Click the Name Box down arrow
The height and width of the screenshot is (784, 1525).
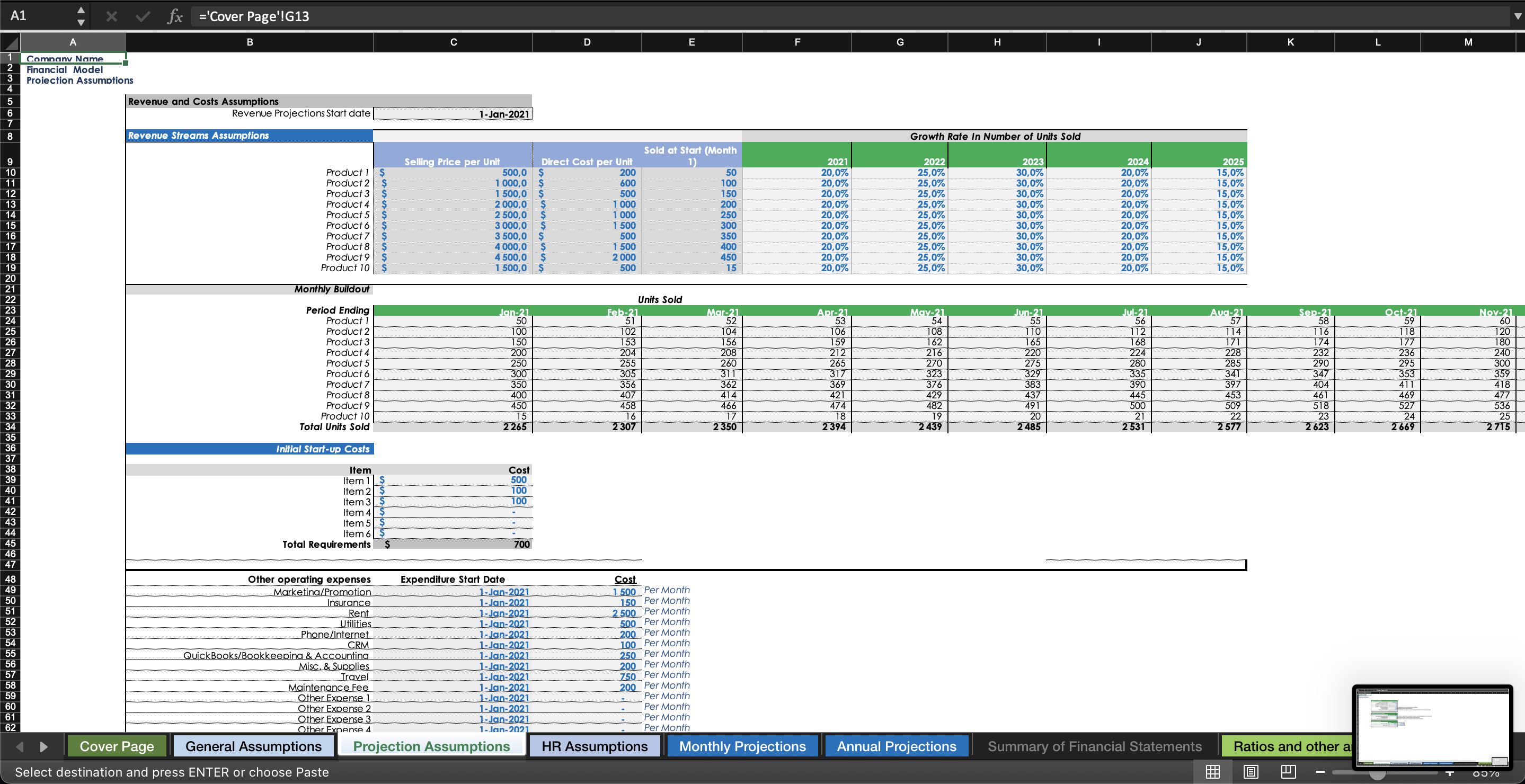point(81,22)
